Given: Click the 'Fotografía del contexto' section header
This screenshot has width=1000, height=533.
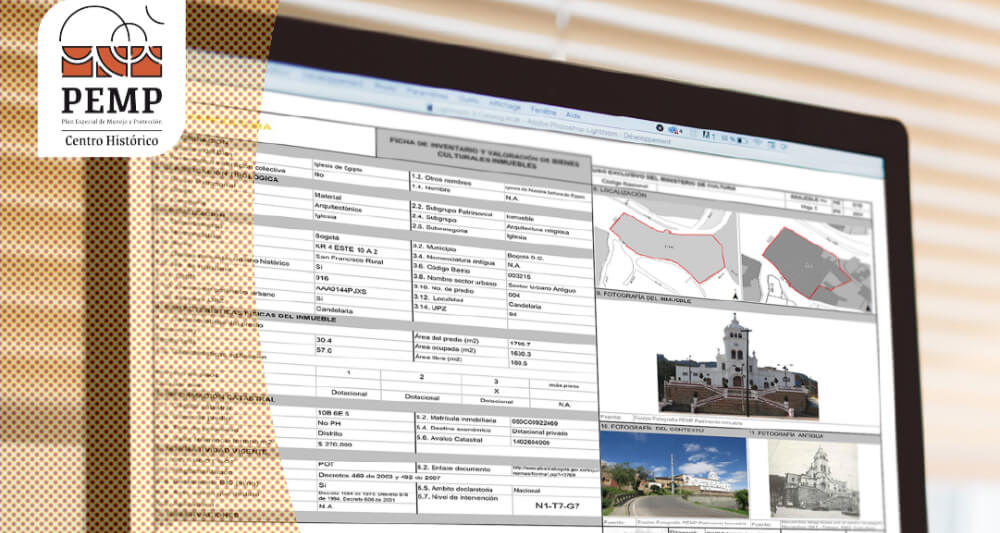Looking at the screenshot, I should click(653, 427).
